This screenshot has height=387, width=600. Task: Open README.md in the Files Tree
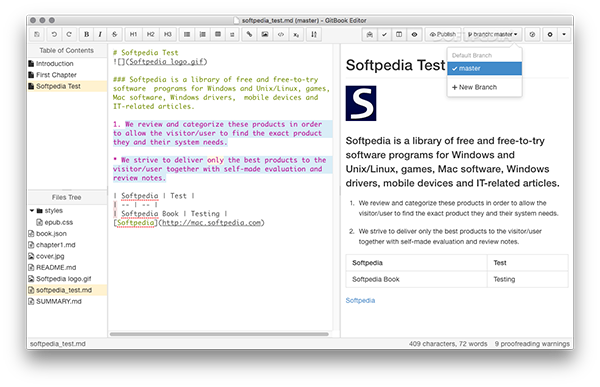pyautogui.click(x=67, y=267)
